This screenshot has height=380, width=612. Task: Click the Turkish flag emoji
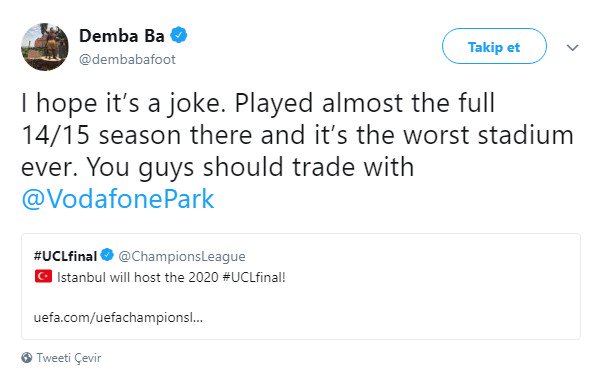coord(43,276)
